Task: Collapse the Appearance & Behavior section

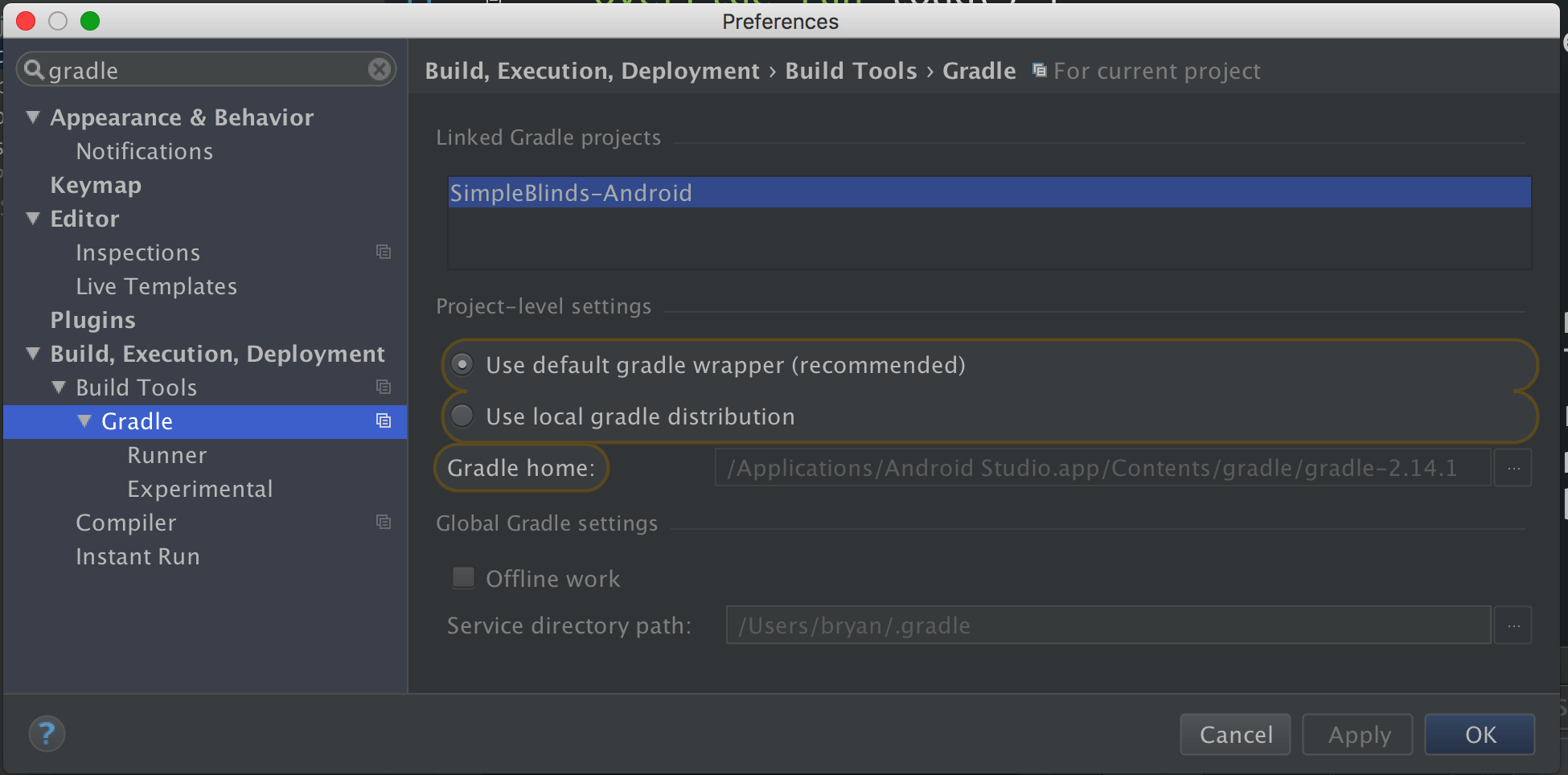Action: [x=33, y=117]
